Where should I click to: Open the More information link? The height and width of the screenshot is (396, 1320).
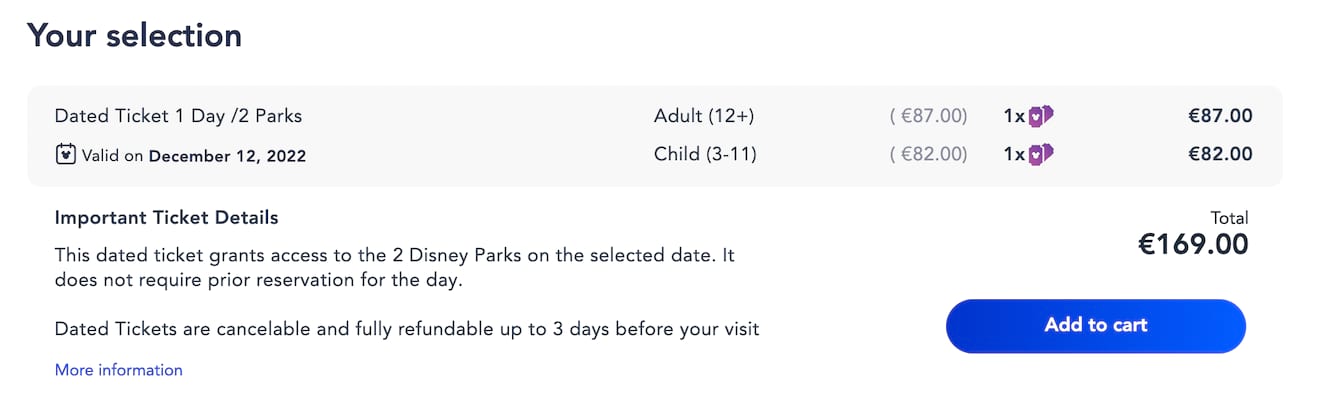tap(119, 370)
